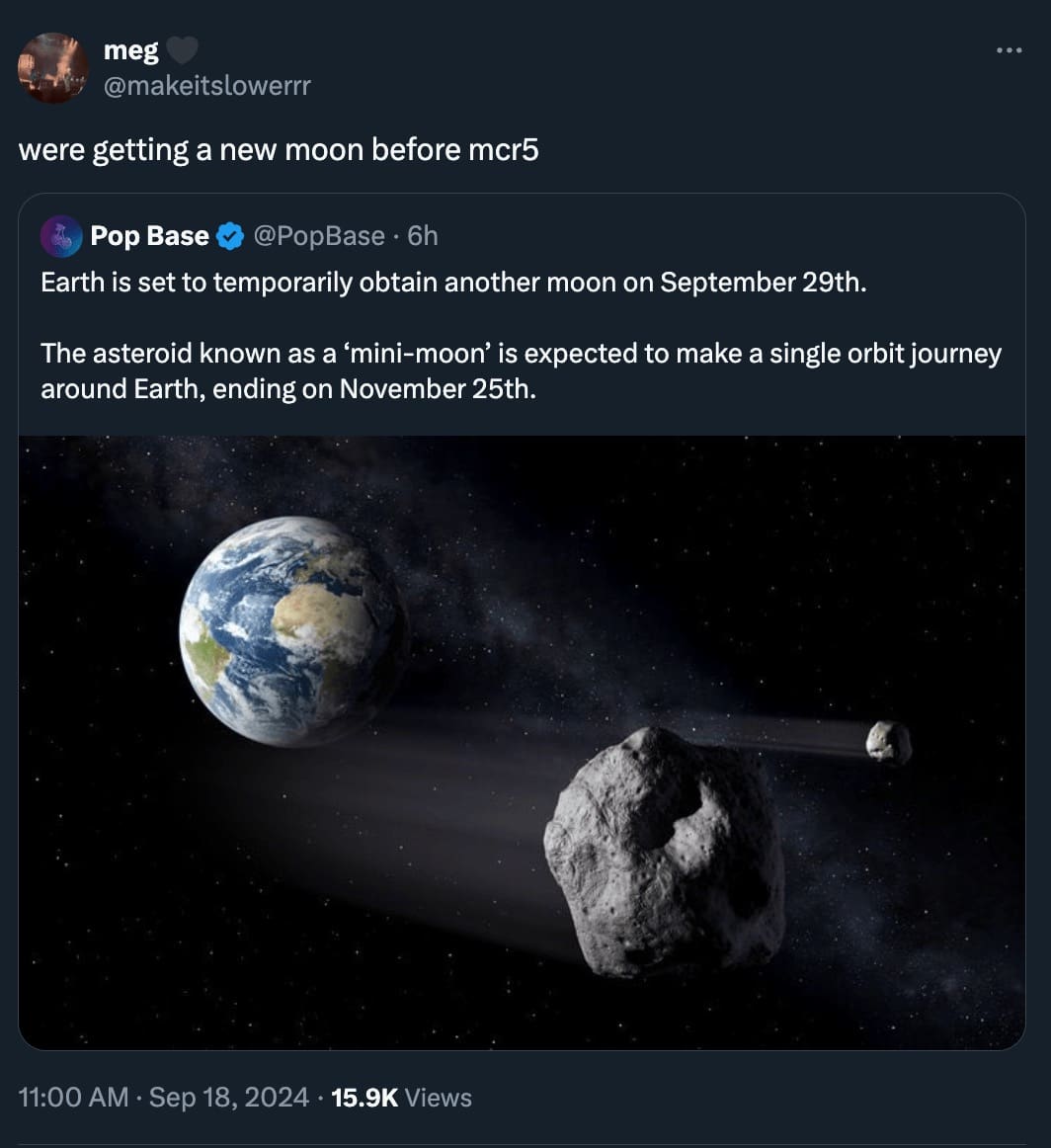Click the 'mini-moon' asteroid paragraph text
Screen dimensions: 1051x1148
click(x=521, y=370)
